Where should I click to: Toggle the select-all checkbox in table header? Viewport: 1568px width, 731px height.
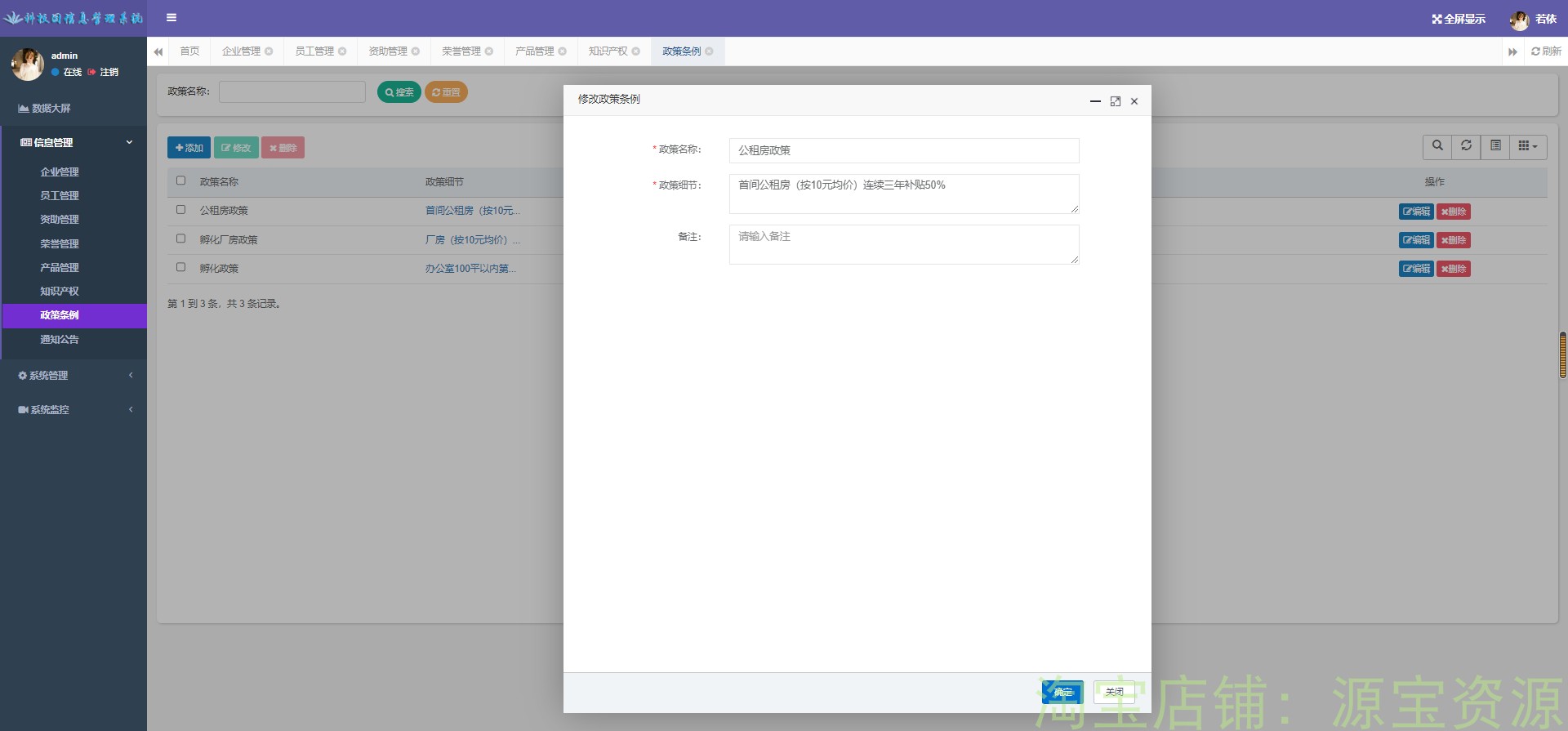coord(180,181)
